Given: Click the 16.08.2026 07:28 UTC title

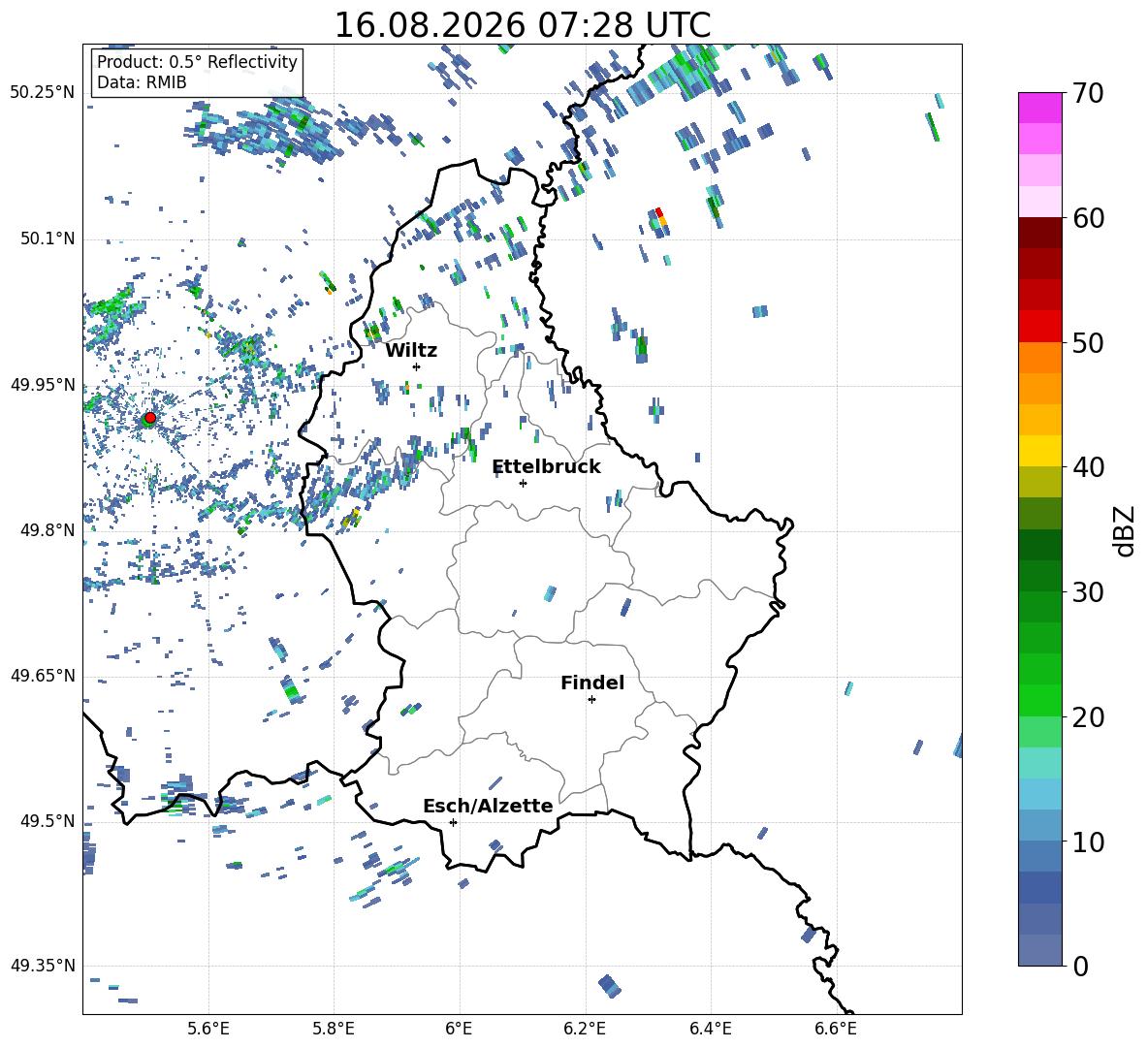Looking at the screenshot, I should click(523, 25).
